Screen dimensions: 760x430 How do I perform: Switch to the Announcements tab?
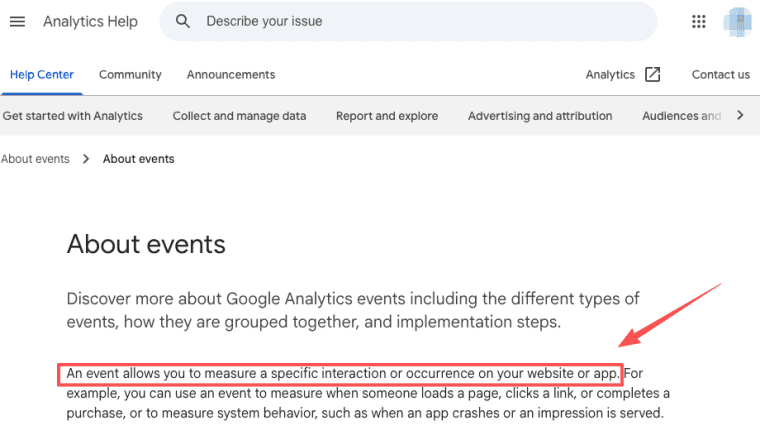[231, 75]
